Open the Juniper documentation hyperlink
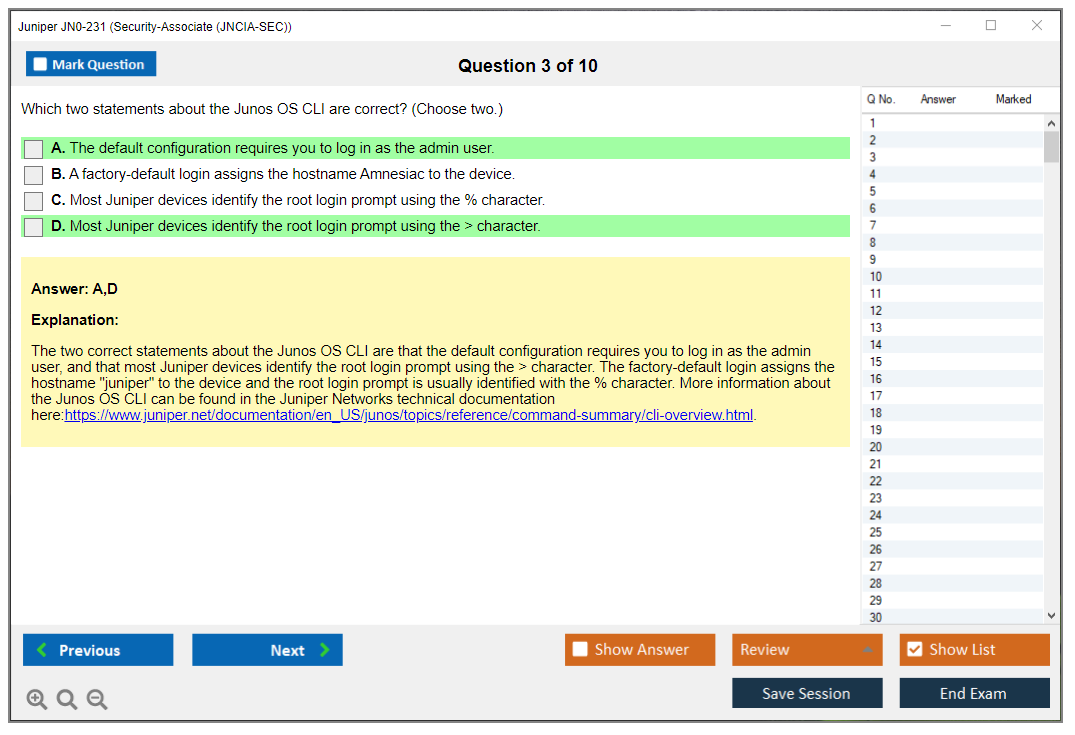Image resolution: width=1075 pixels, height=735 pixels. pyautogui.click(x=408, y=415)
